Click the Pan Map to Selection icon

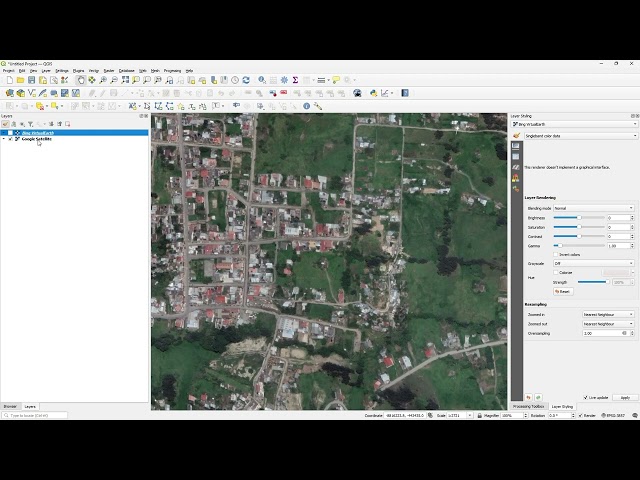tap(92, 80)
